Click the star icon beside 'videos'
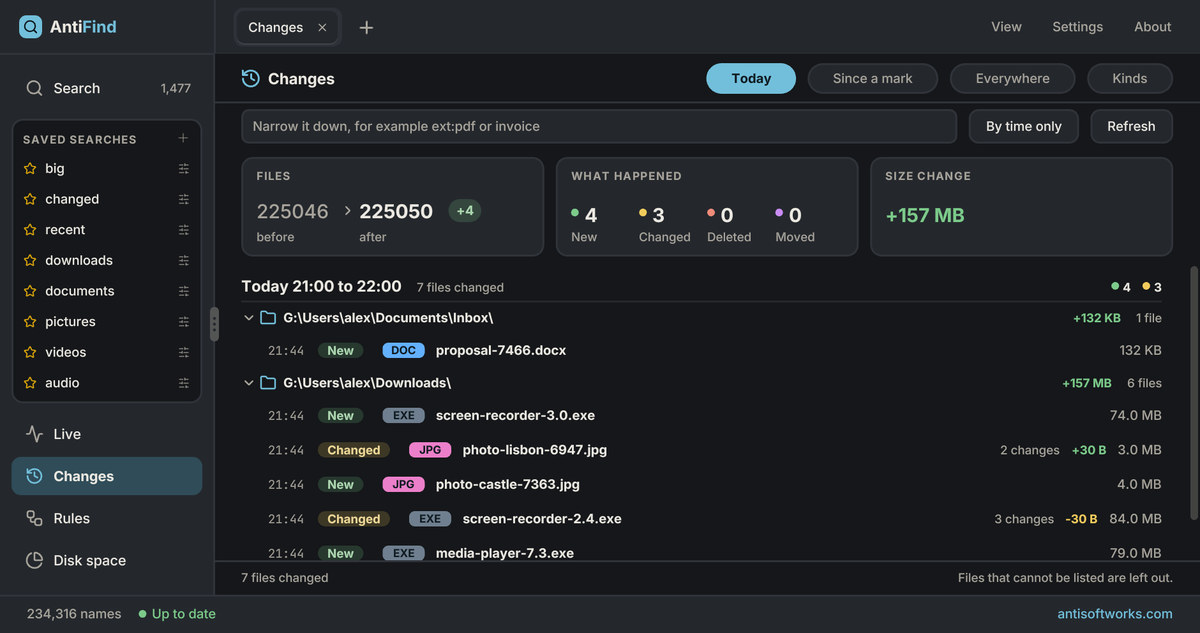This screenshot has height=633, width=1200. [x=30, y=352]
